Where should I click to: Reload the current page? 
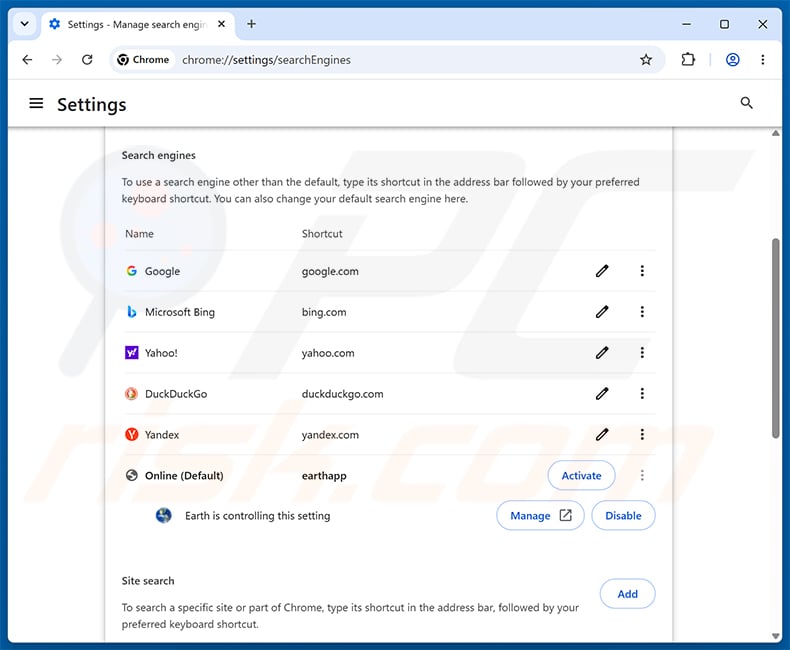click(x=87, y=59)
